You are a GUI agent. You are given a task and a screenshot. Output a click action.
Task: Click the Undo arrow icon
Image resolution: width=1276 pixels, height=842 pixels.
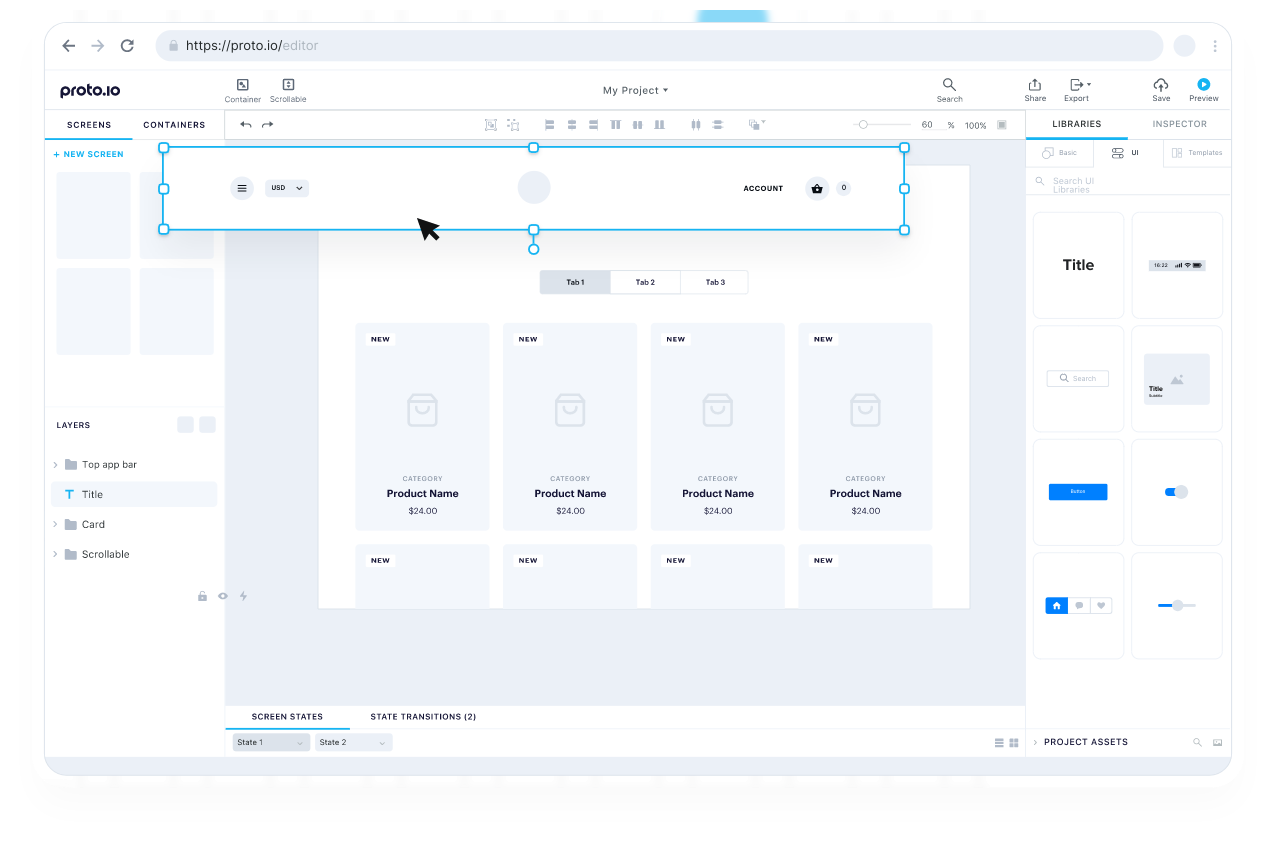(246, 125)
